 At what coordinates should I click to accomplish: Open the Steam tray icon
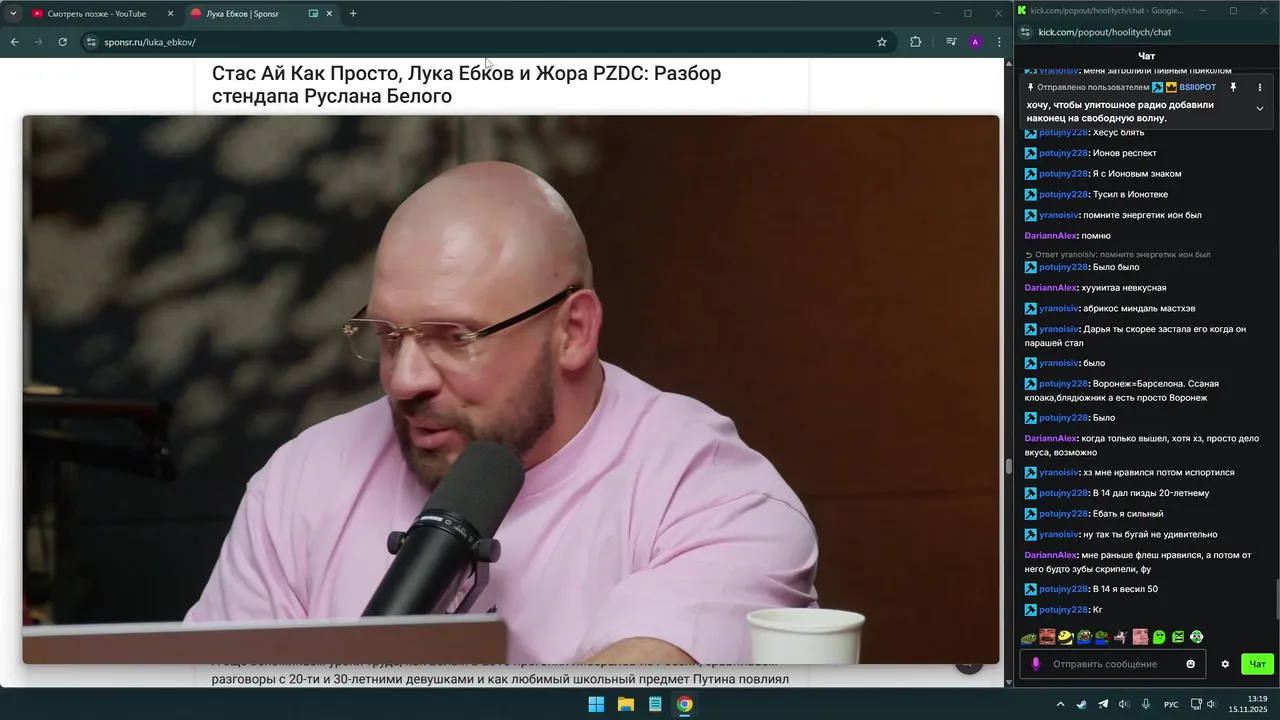1081,704
